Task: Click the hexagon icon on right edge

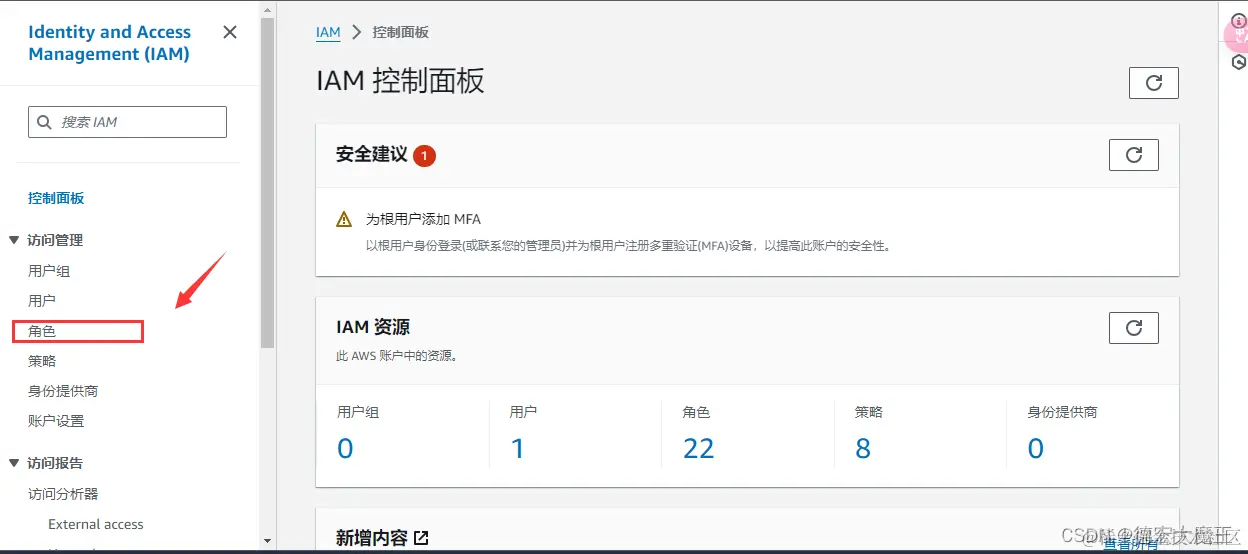Action: click(x=1239, y=62)
